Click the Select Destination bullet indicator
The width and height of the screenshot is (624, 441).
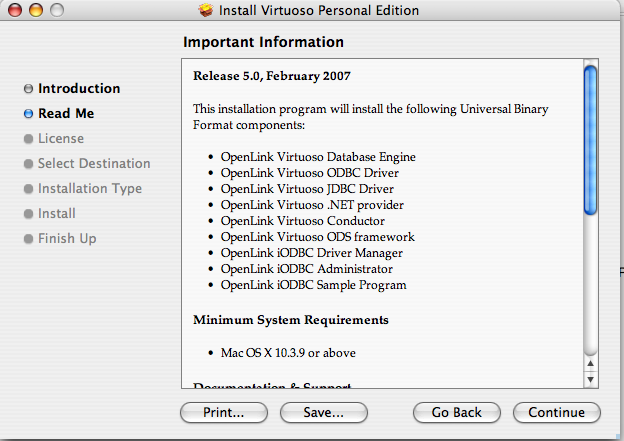[28, 164]
